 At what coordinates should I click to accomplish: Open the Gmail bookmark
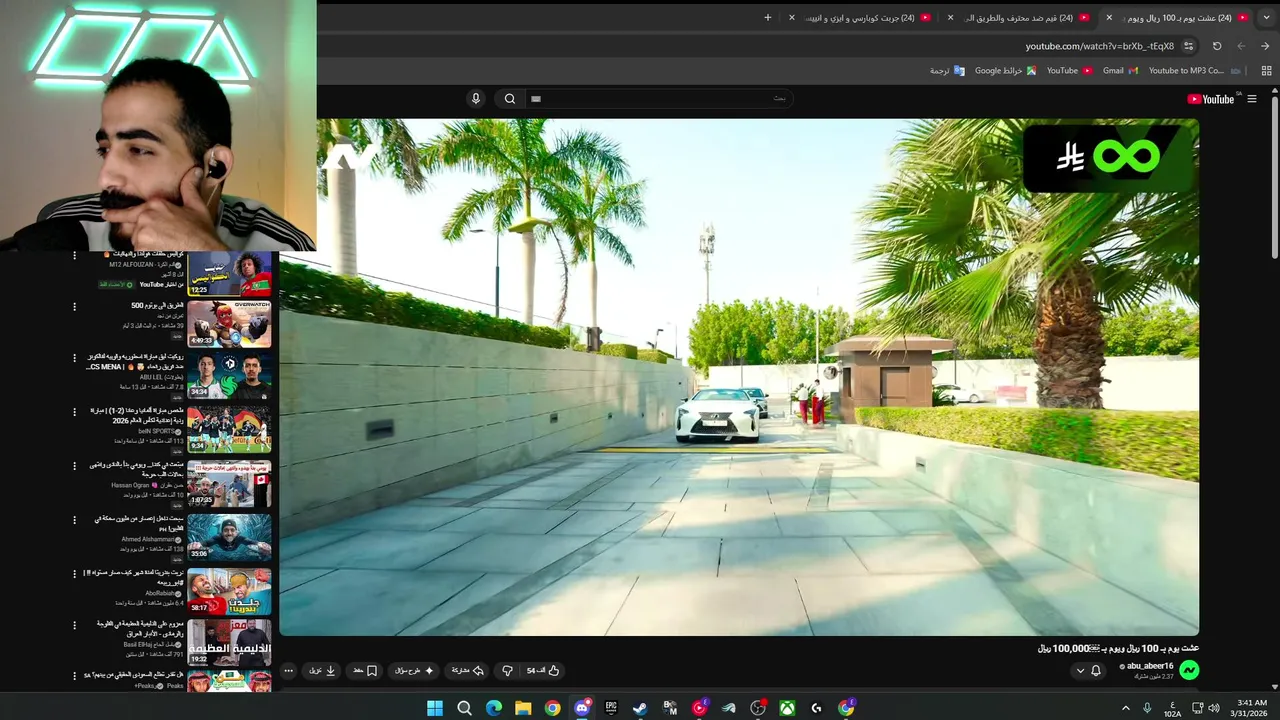[x=1120, y=71]
